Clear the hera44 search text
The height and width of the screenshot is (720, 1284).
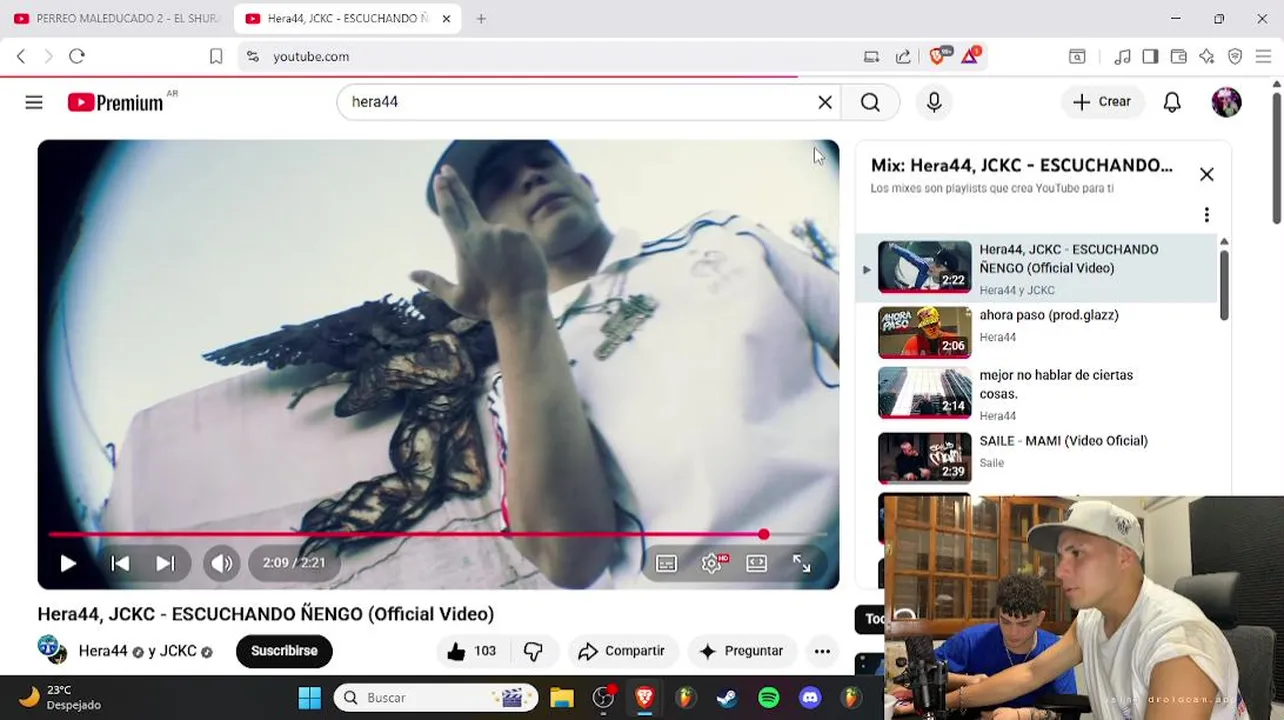tap(825, 102)
